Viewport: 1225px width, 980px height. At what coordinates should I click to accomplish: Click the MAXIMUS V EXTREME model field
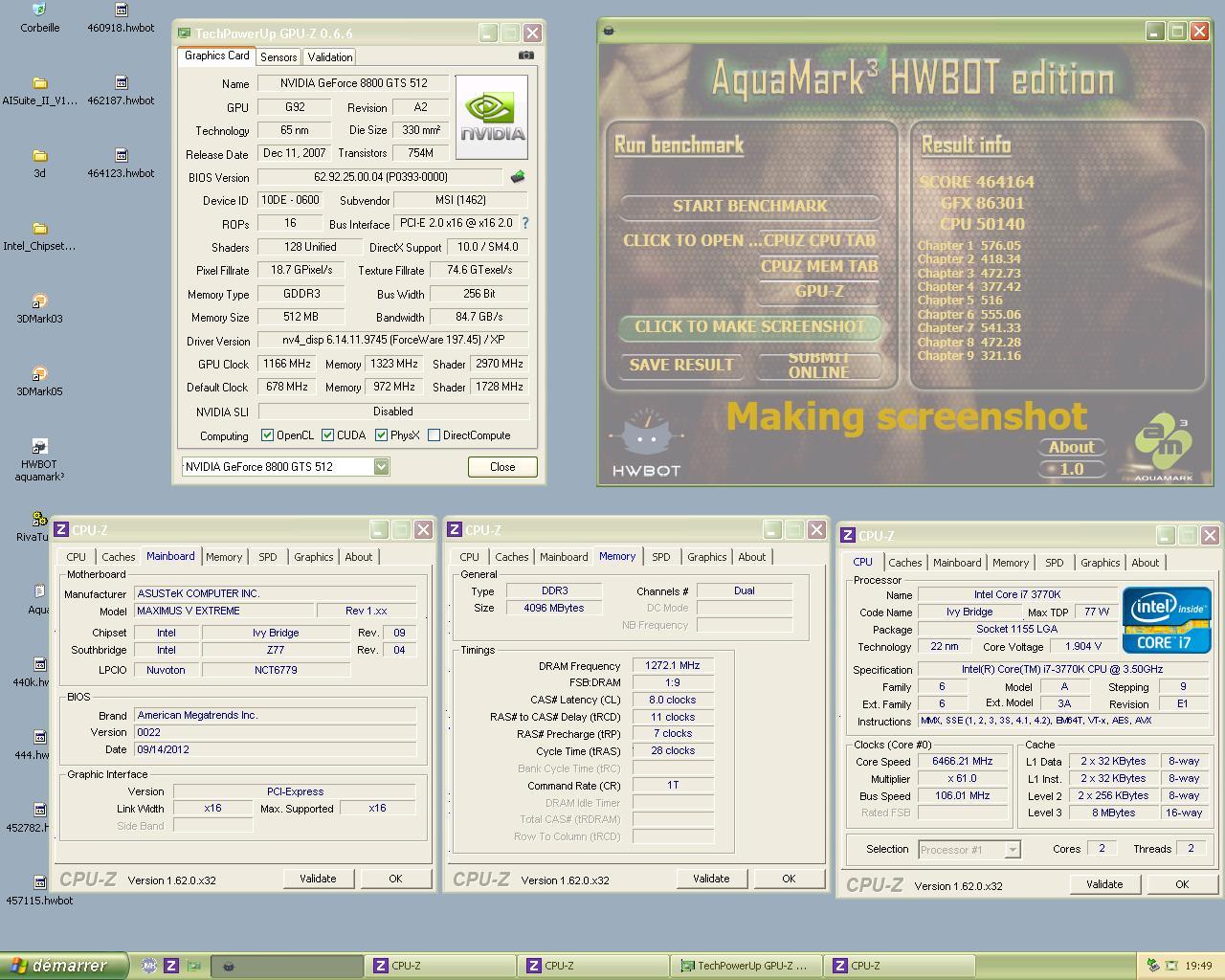click(x=224, y=611)
